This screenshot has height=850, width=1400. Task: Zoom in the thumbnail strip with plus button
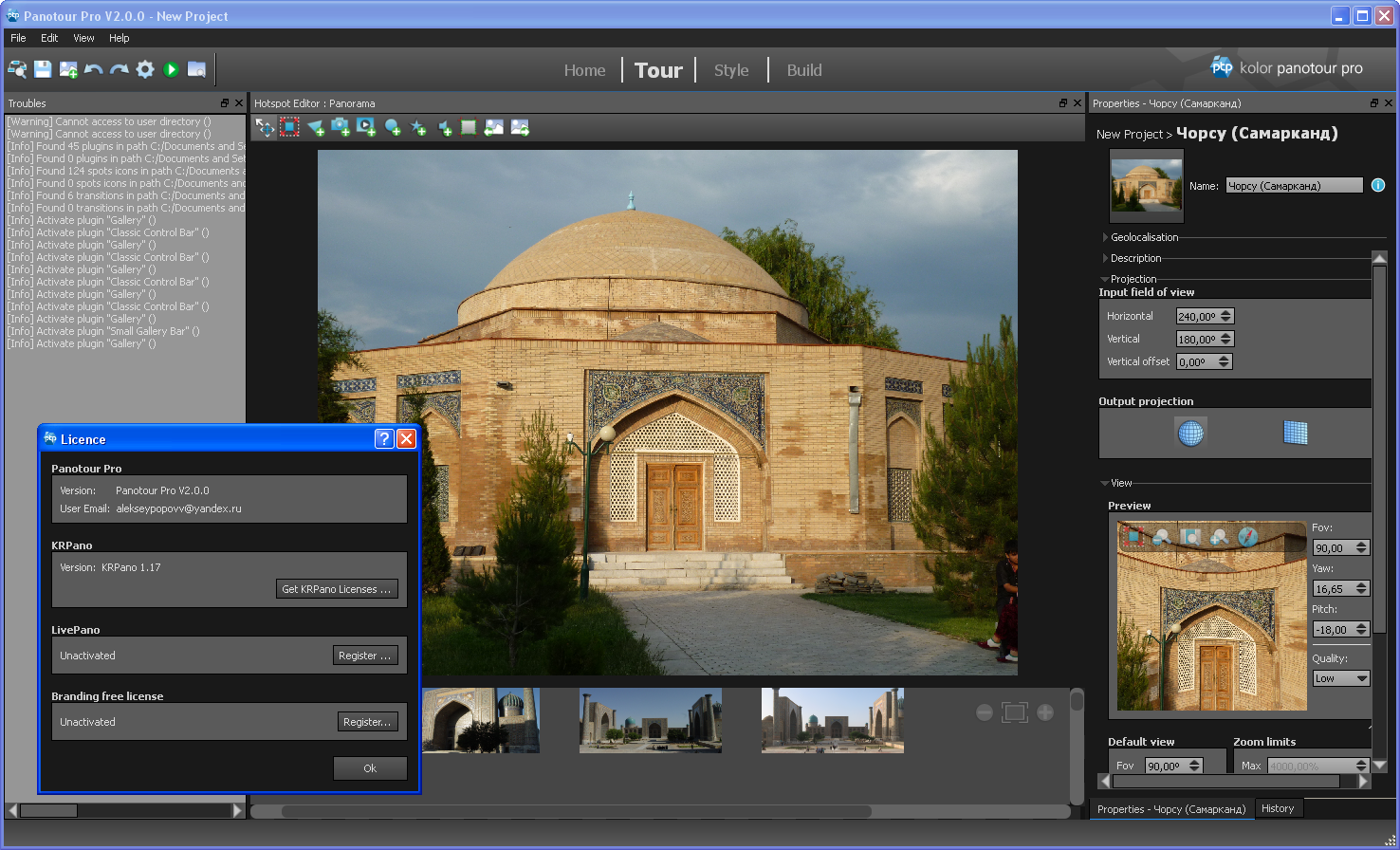[1045, 712]
